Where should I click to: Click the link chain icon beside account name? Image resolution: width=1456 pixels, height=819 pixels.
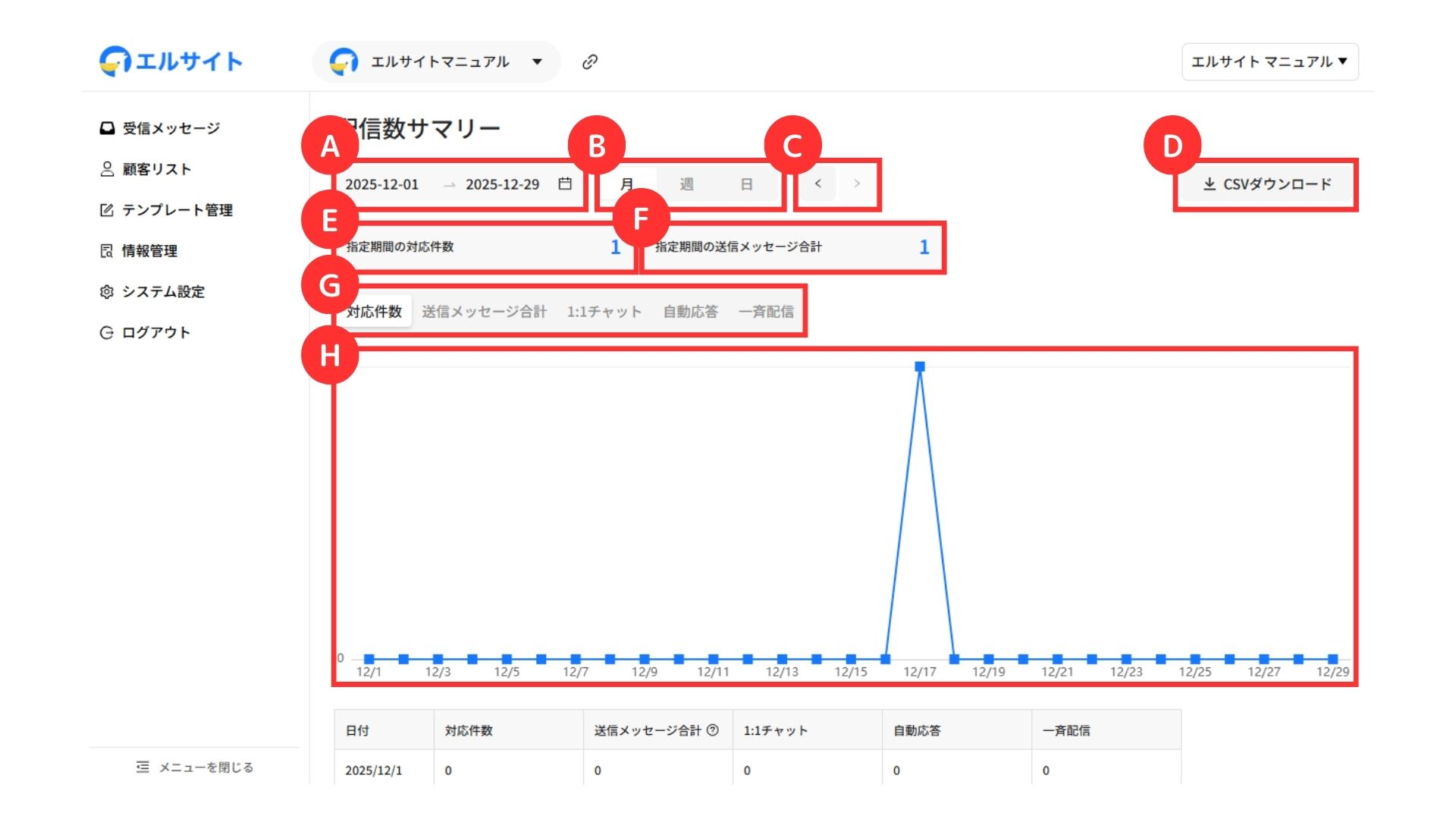(x=590, y=62)
